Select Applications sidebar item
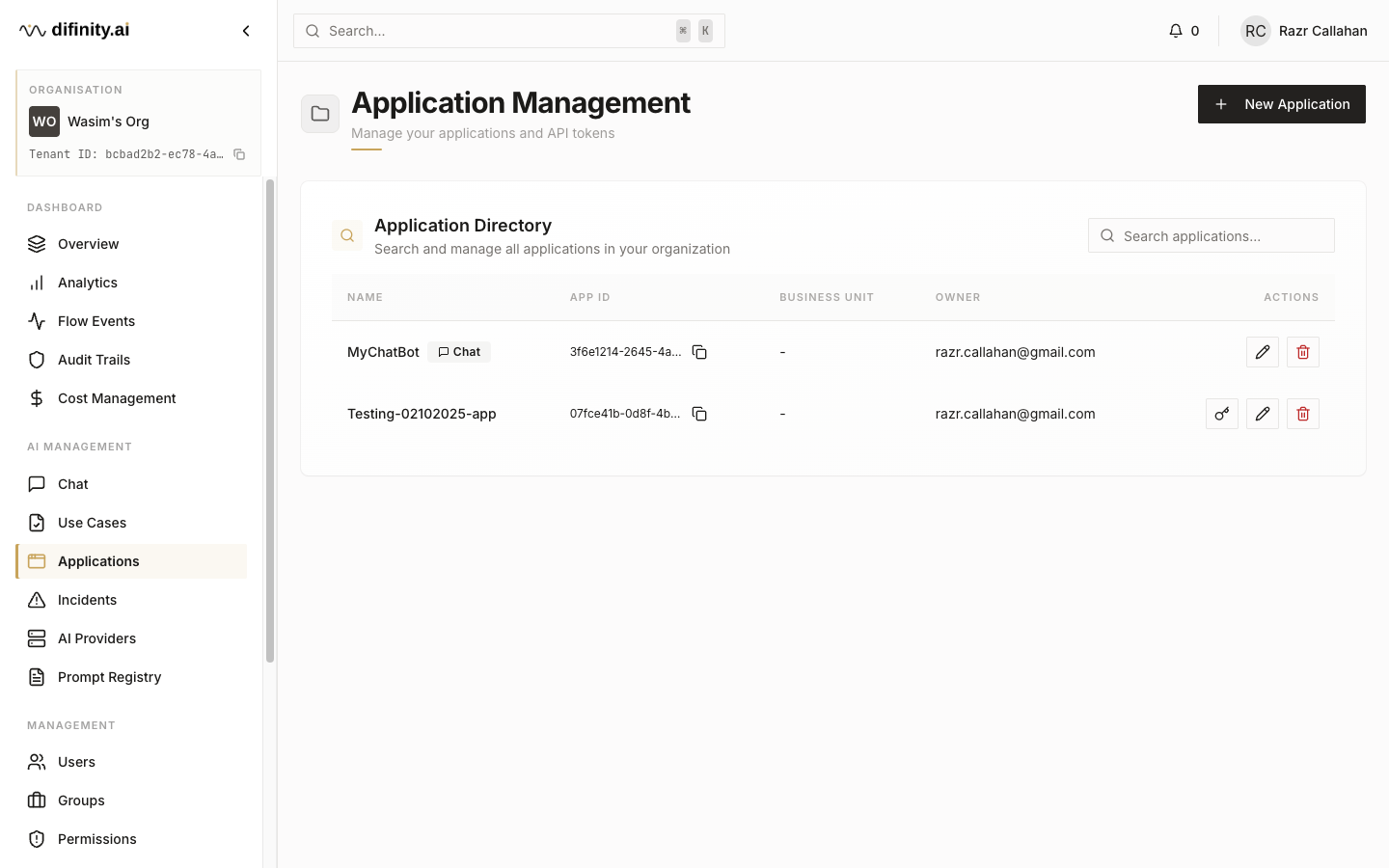This screenshot has height=868, width=1389. [131, 561]
